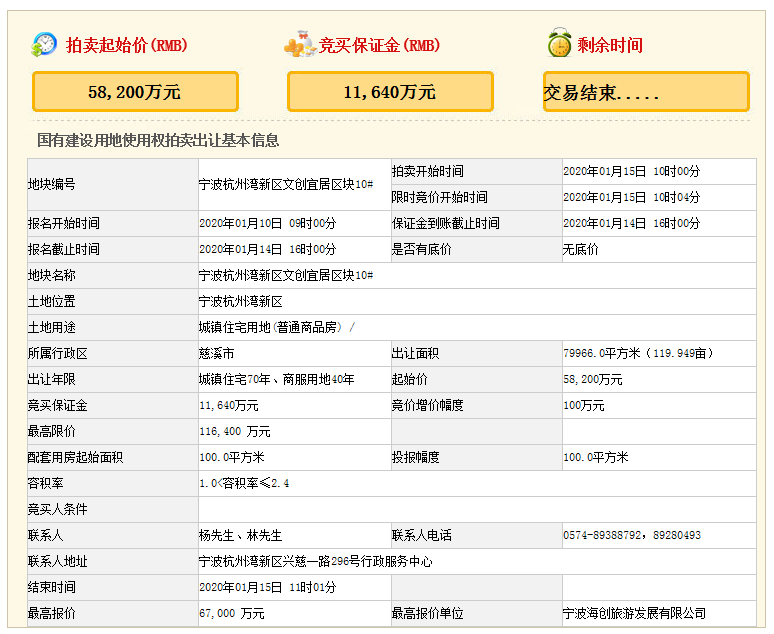Click the 最高限价 value 116,400 万元
Viewport: 774px width, 634px height.
click(x=235, y=431)
